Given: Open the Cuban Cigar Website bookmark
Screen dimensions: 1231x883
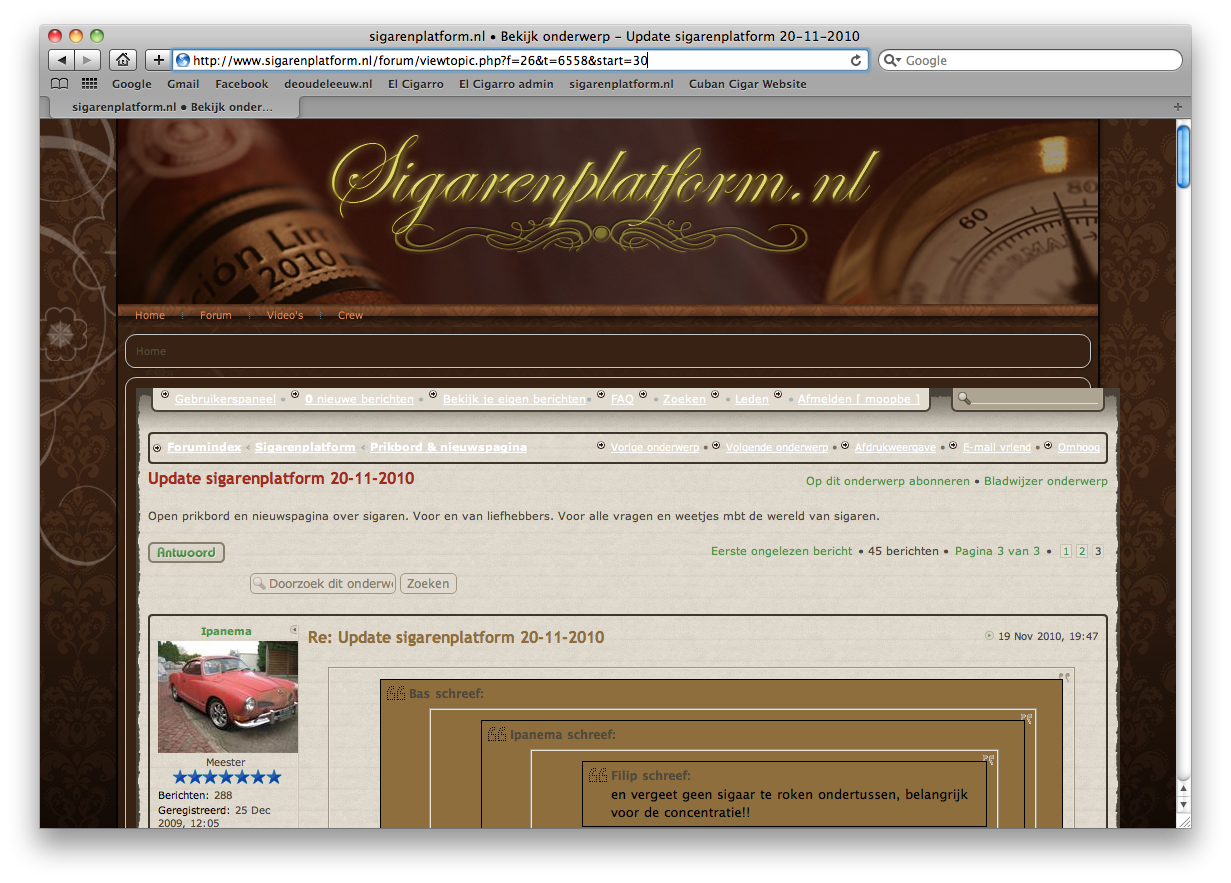Looking at the screenshot, I should click(x=748, y=84).
